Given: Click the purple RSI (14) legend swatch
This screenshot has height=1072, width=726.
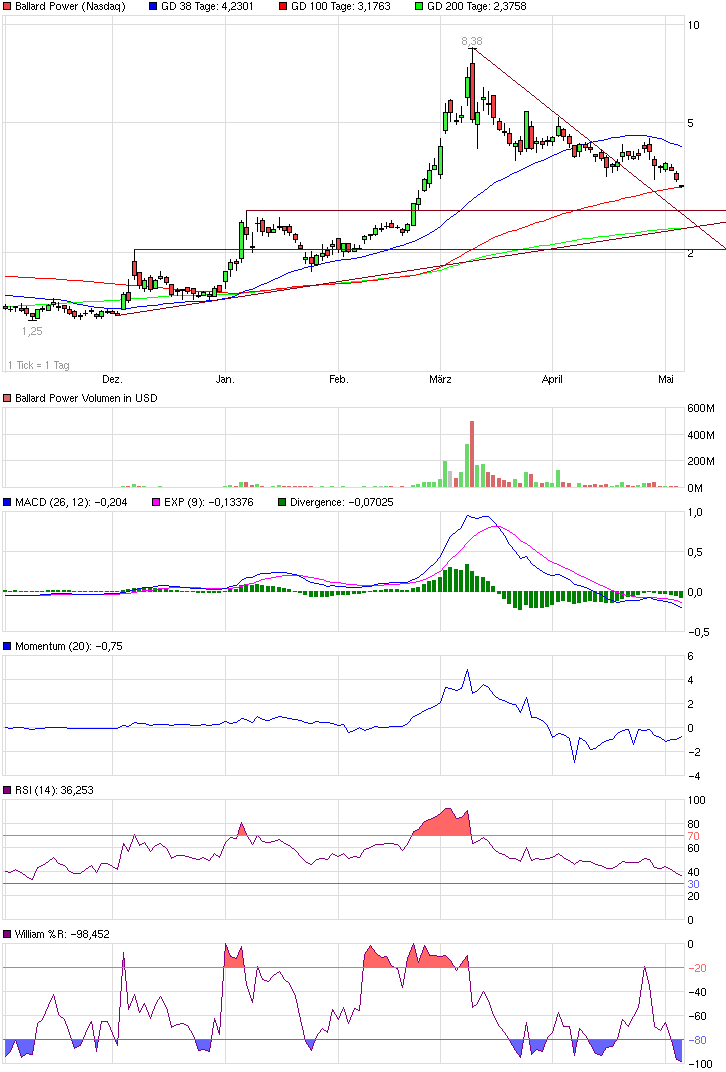Looking at the screenshot, I should point(7,790).
